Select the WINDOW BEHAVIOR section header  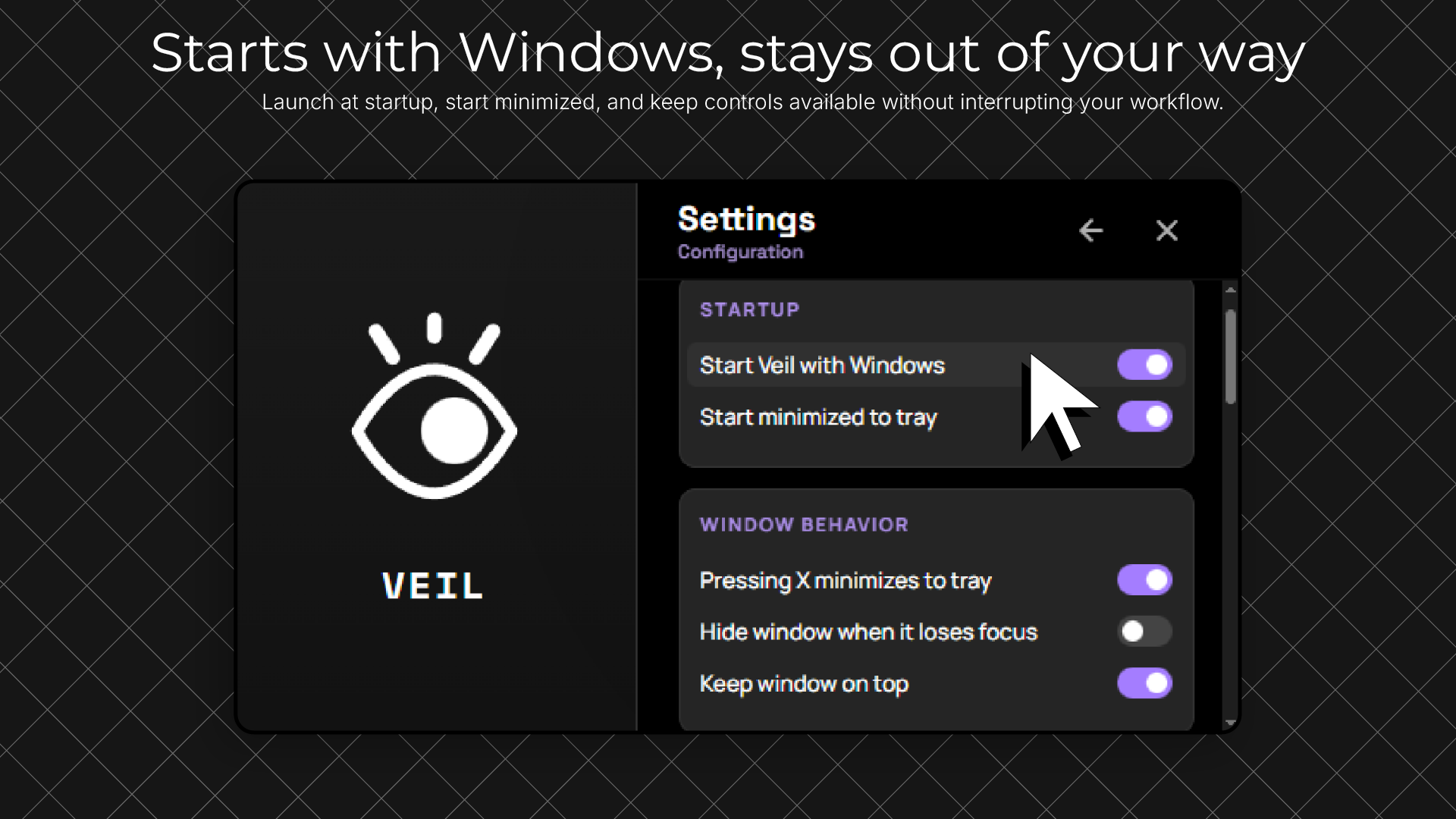coord(804,524)
